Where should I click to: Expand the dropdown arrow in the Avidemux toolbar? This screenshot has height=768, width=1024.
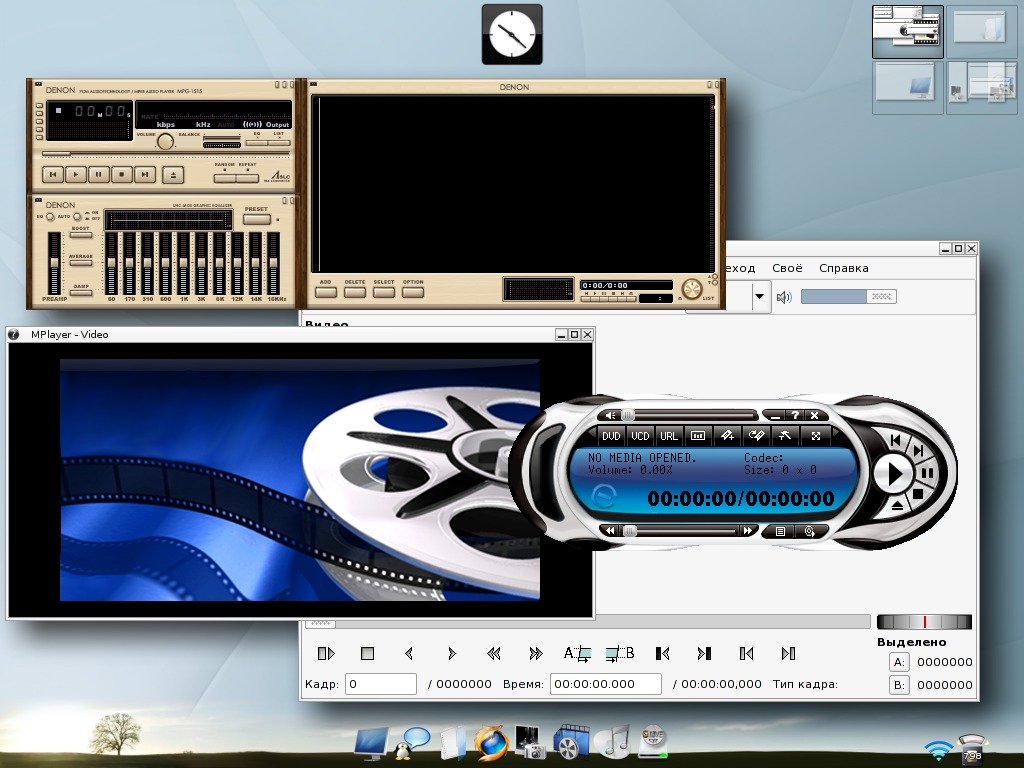point(759,296)
